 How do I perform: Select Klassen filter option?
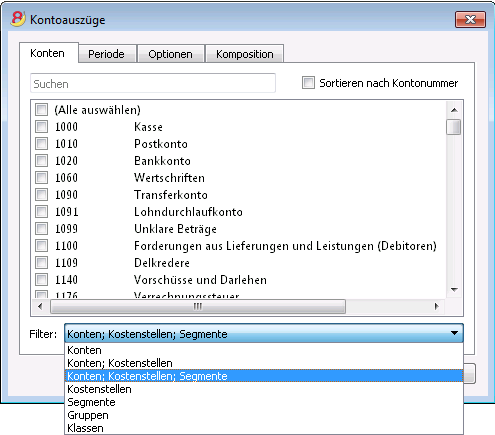tap(85, 428)
